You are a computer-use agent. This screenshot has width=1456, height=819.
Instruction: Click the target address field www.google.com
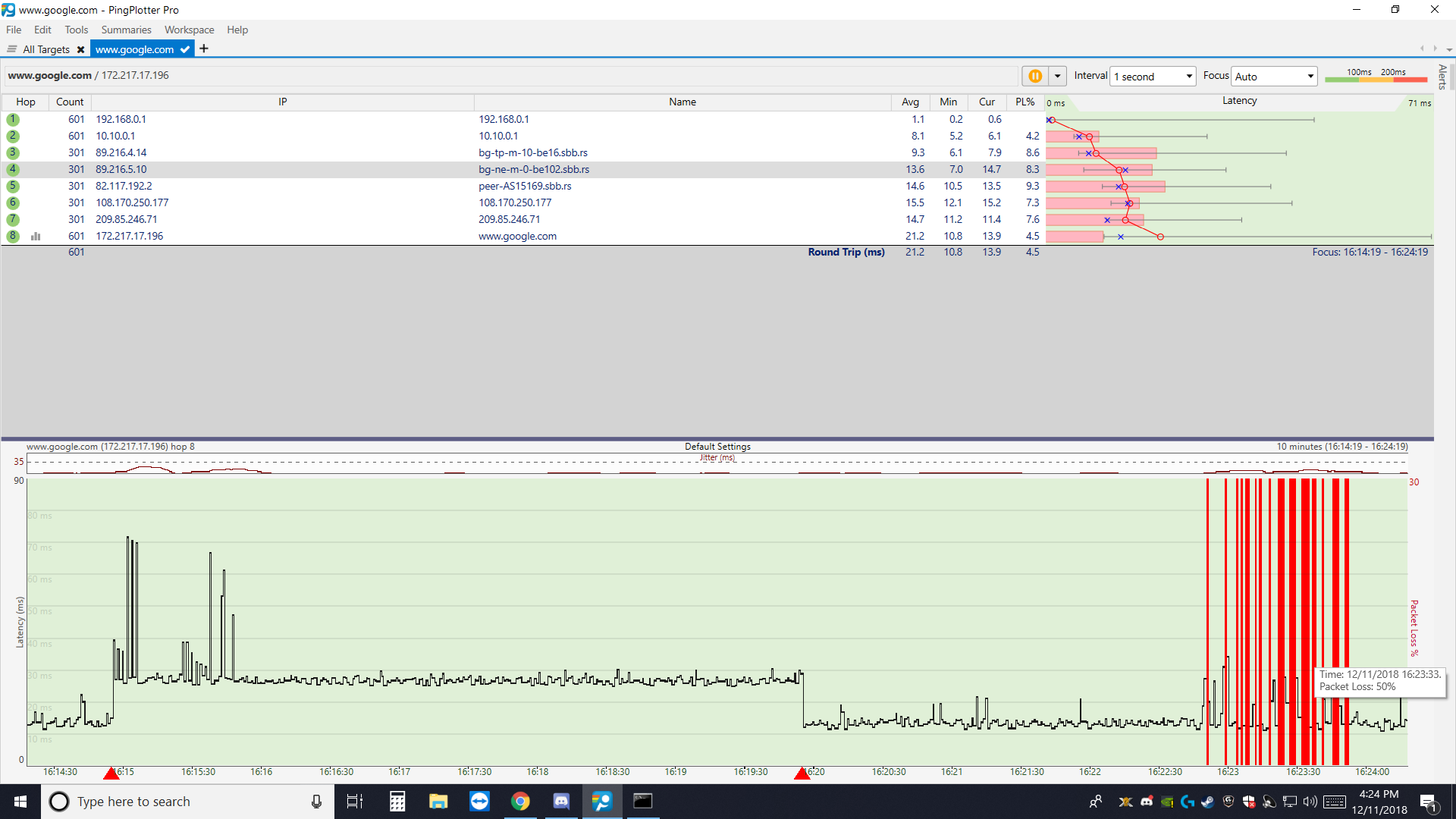tap(510, 75)
